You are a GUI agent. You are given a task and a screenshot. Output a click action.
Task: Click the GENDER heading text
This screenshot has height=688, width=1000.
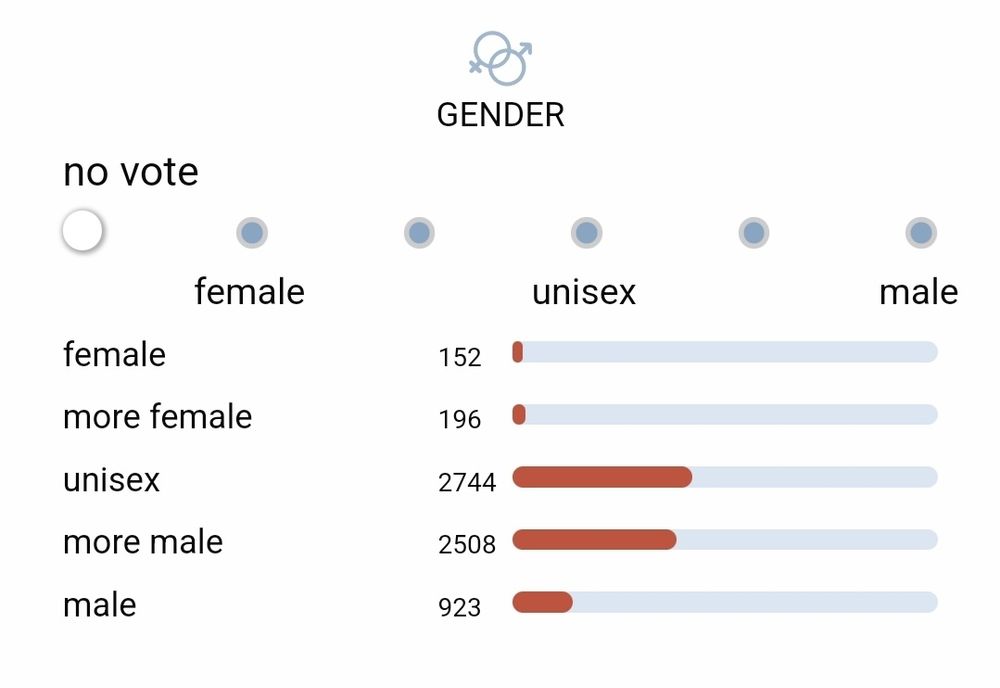click(500, 115)
